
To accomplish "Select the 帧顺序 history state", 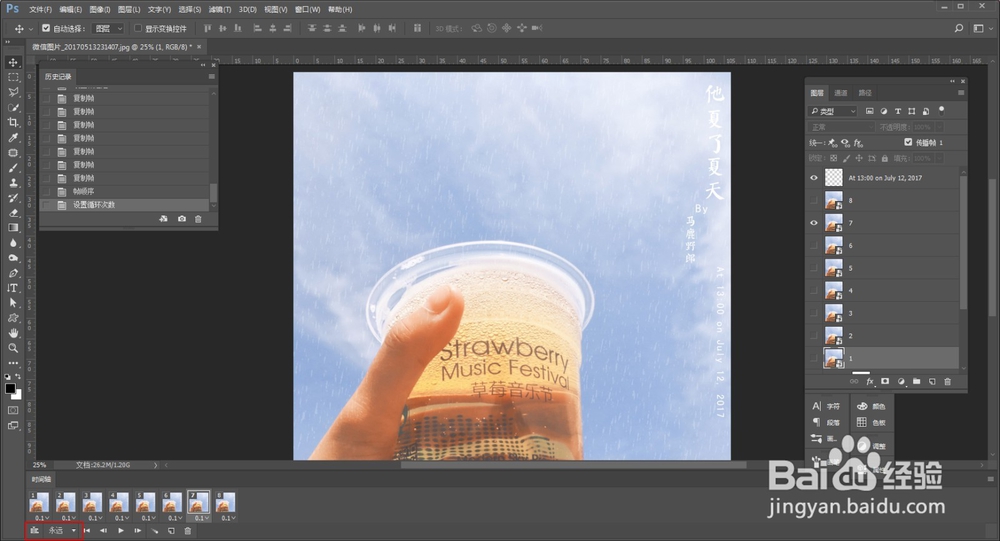I will point(125,191).
